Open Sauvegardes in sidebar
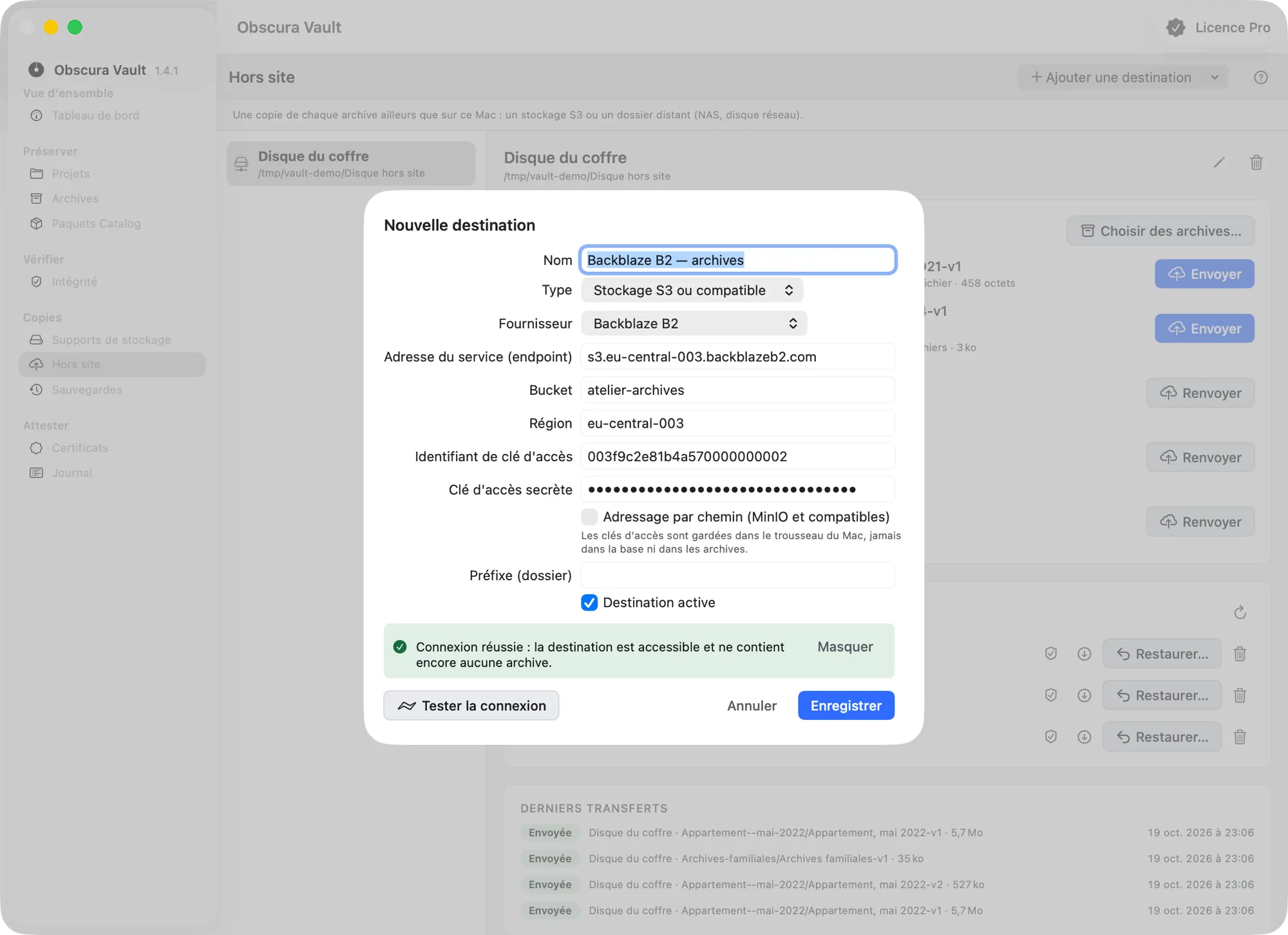1288x935 pixels. tap(86, 390)
